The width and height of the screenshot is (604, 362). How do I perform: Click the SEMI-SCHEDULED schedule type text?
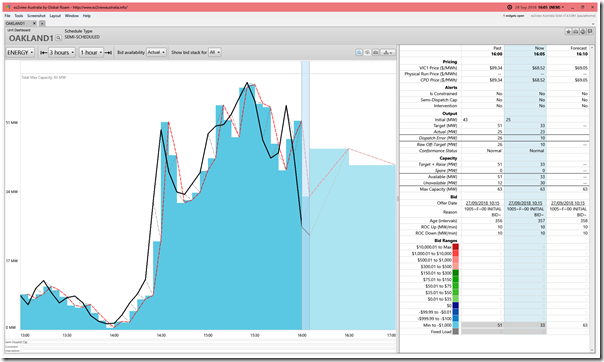82,37
